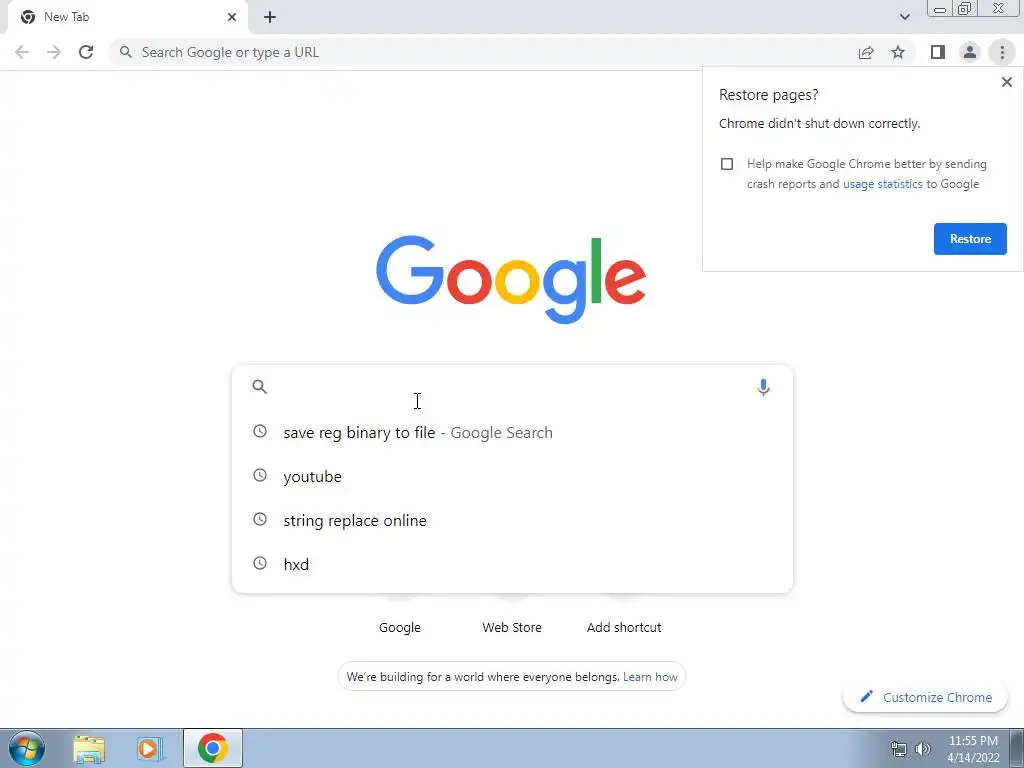Pick the 'hxd' search suggestion
This screenshot has height=768, width=1024.
(x=512, y=564)
